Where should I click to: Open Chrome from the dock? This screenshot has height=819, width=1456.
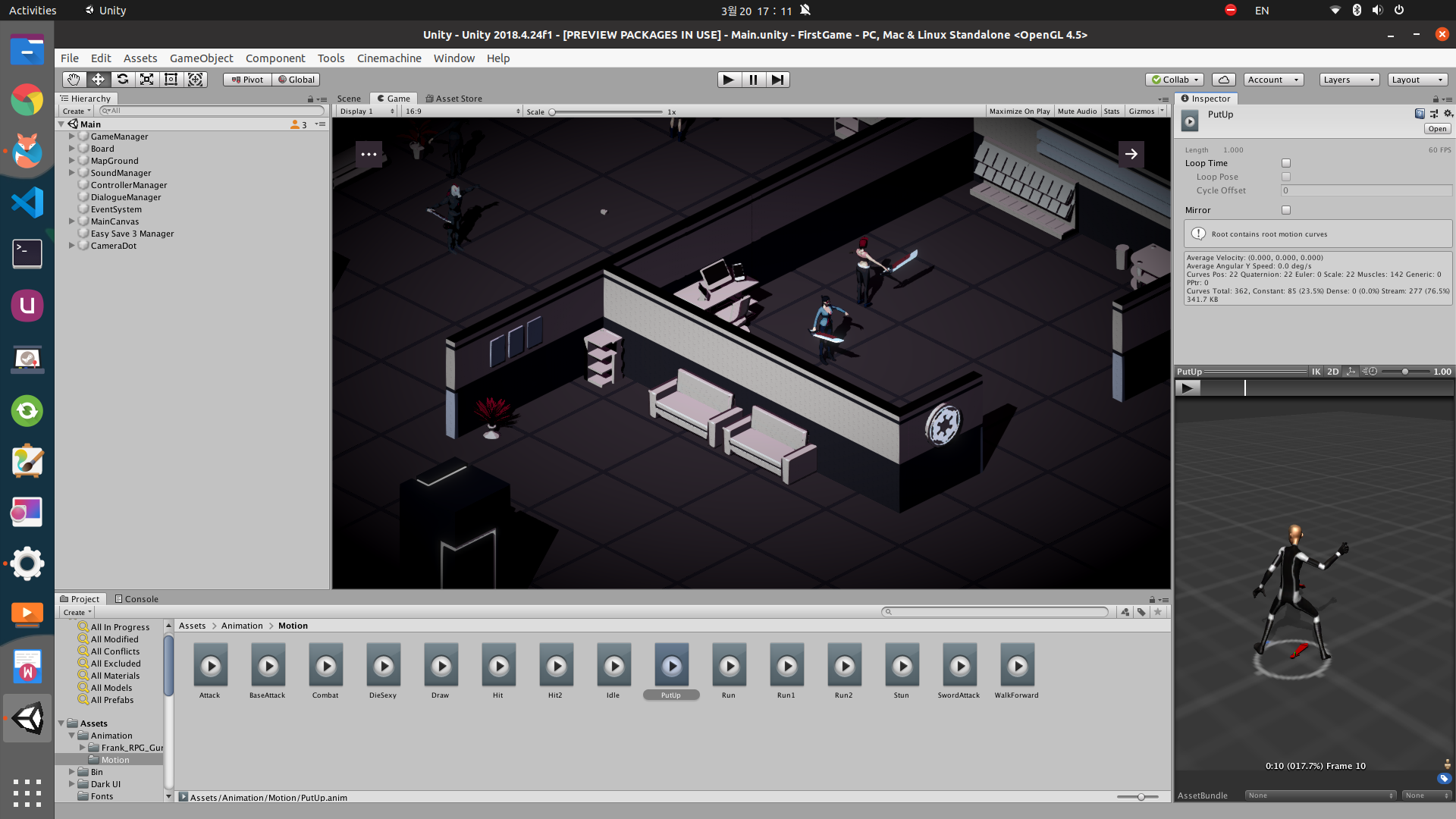tap(27, 100)
